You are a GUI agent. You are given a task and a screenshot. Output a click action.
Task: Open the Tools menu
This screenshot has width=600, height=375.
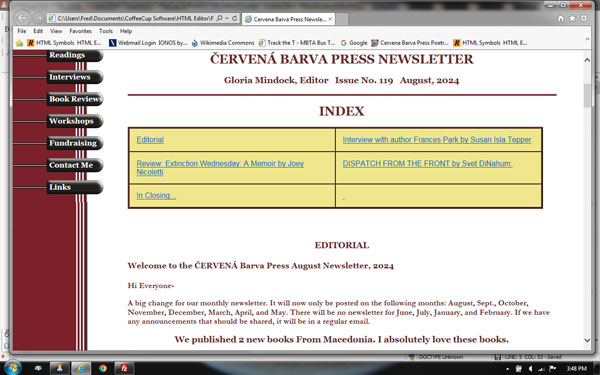(106, 31)
